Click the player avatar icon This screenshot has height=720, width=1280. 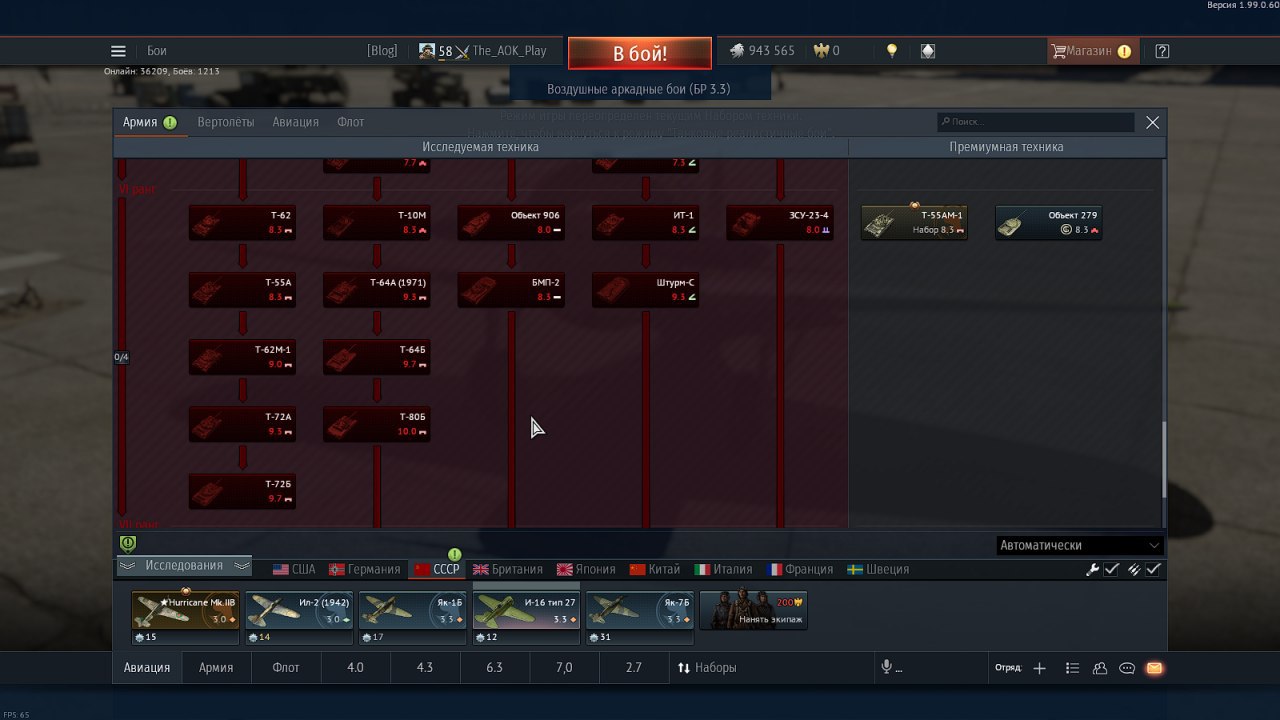click(427, 51)
